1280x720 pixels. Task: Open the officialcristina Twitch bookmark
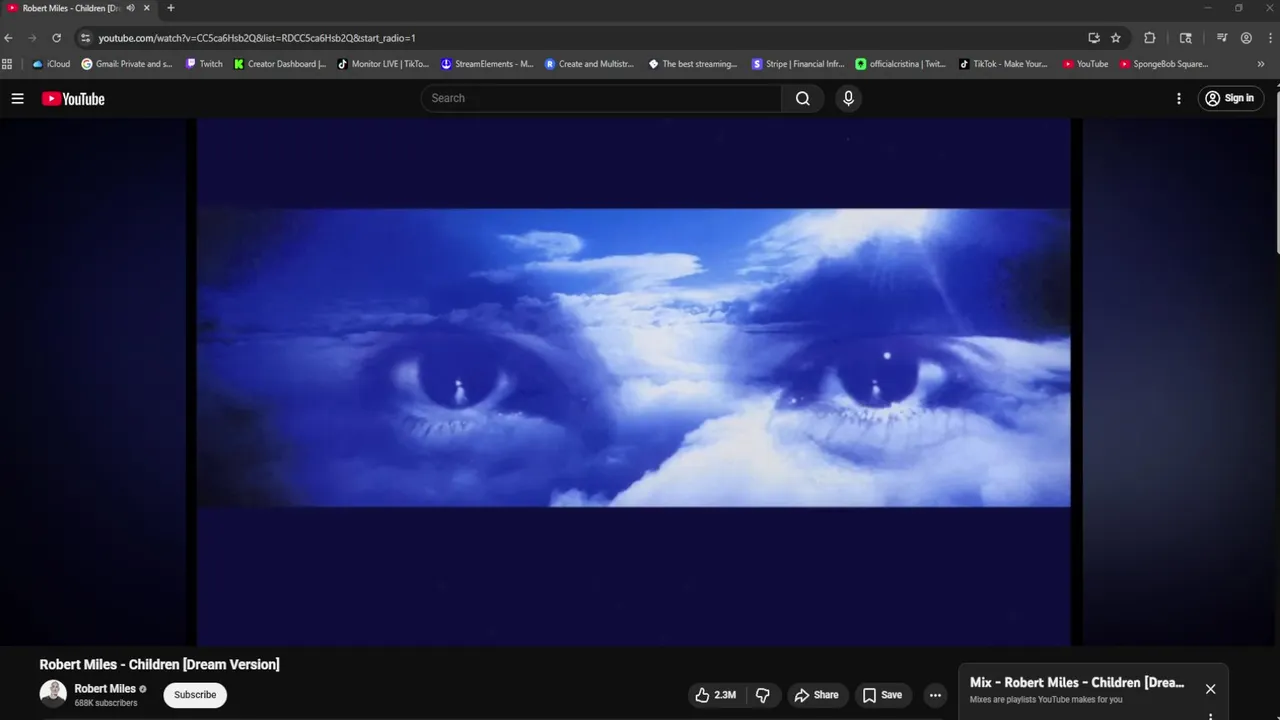901,64
